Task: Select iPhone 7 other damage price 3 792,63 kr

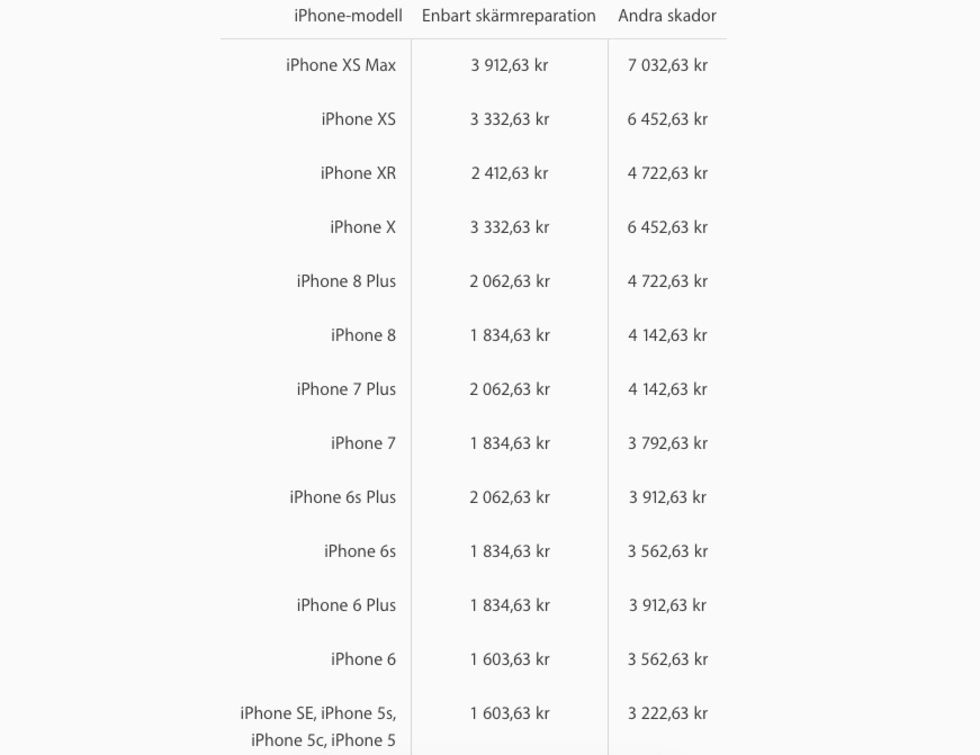Action: coord(668,444)
